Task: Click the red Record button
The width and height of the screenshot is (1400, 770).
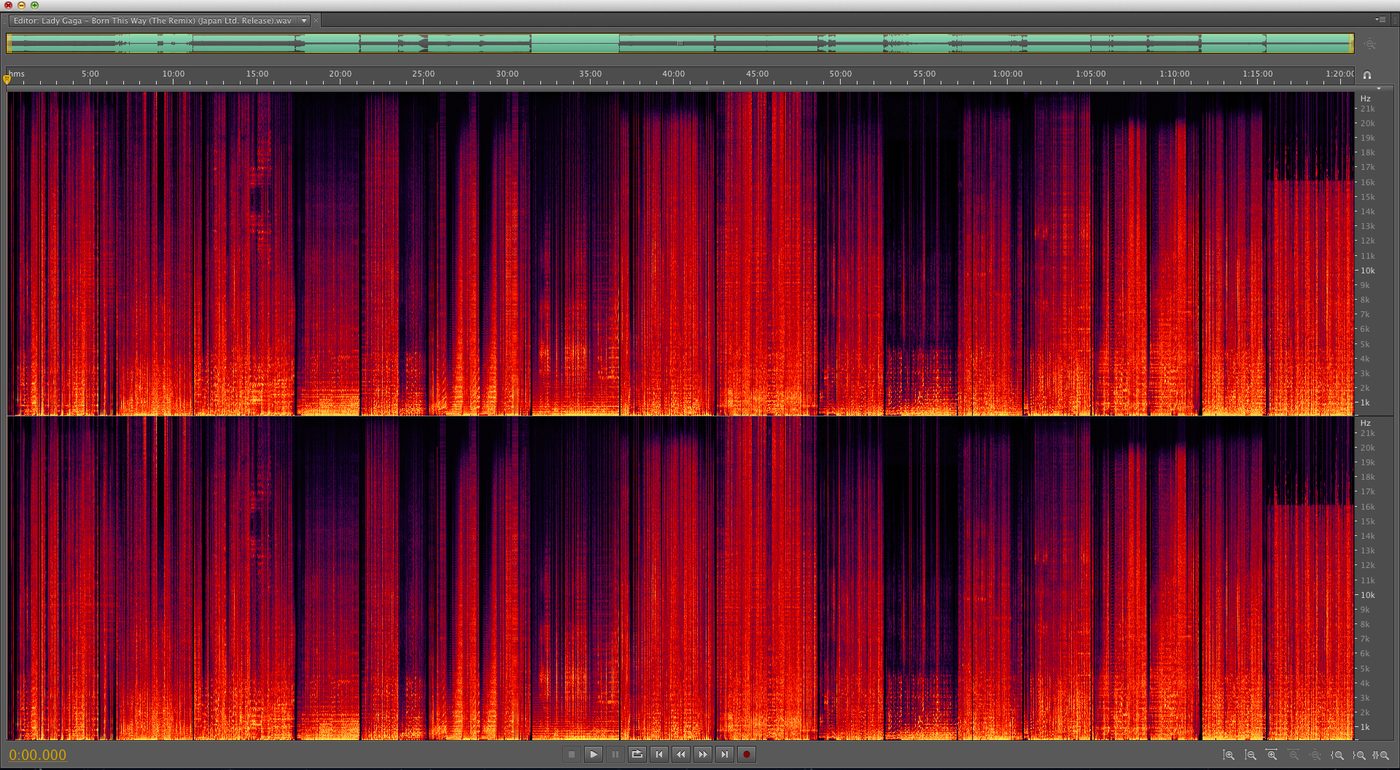Action: (747, 754)
